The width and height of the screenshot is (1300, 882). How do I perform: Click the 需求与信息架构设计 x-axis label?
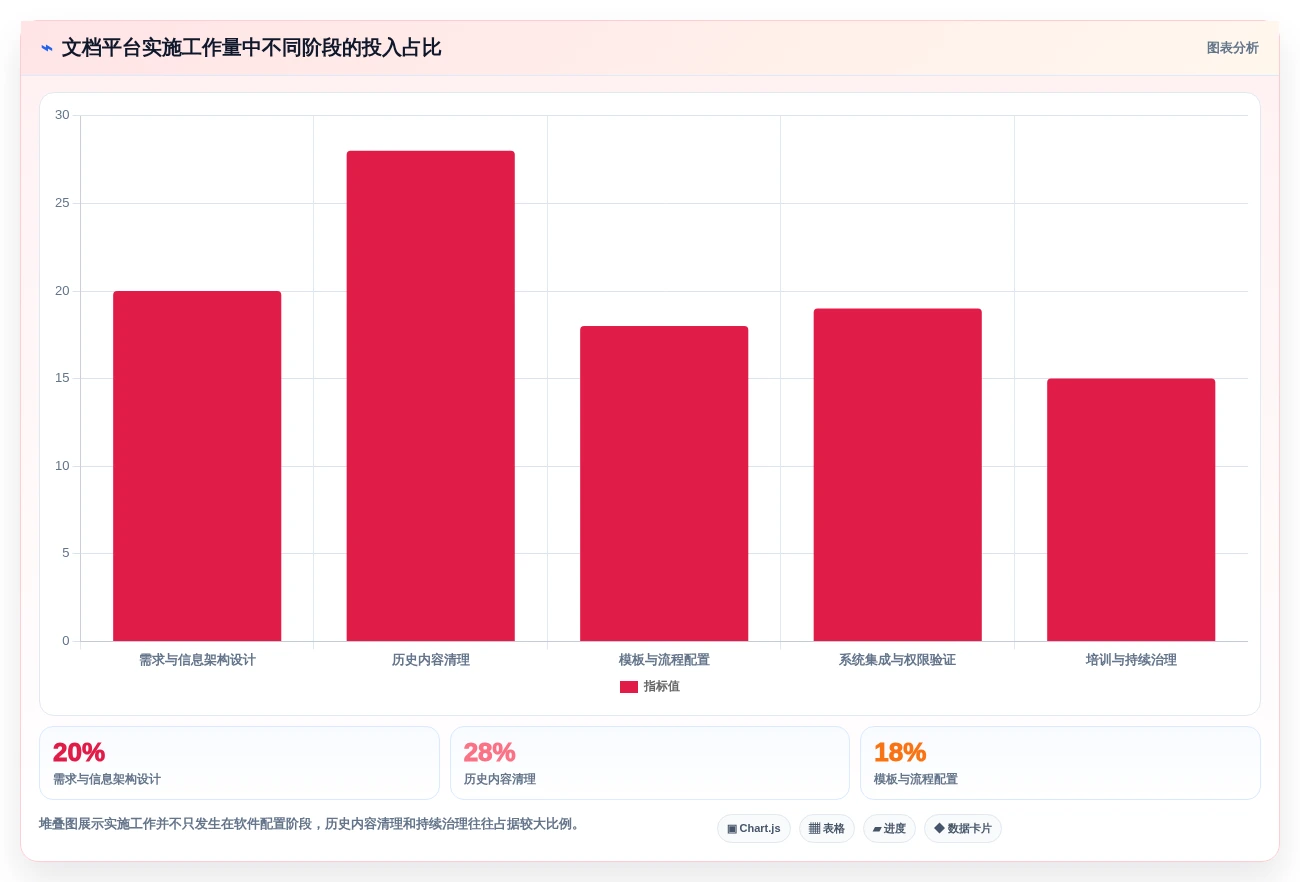coord(197,660)
